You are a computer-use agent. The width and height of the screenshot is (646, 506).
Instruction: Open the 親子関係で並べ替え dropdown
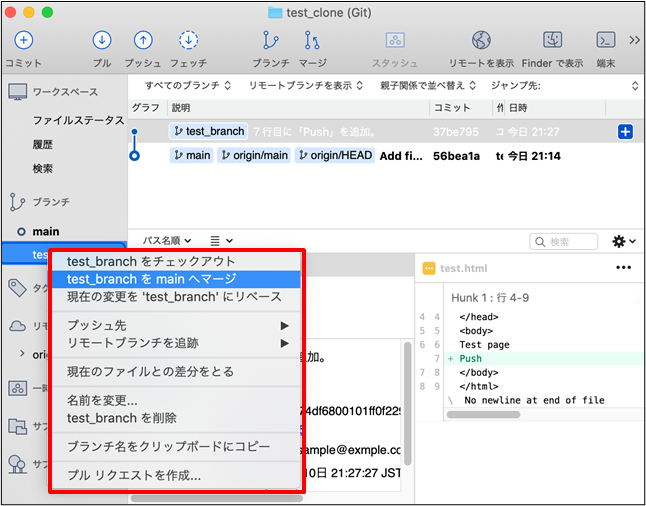click(428, 86)
